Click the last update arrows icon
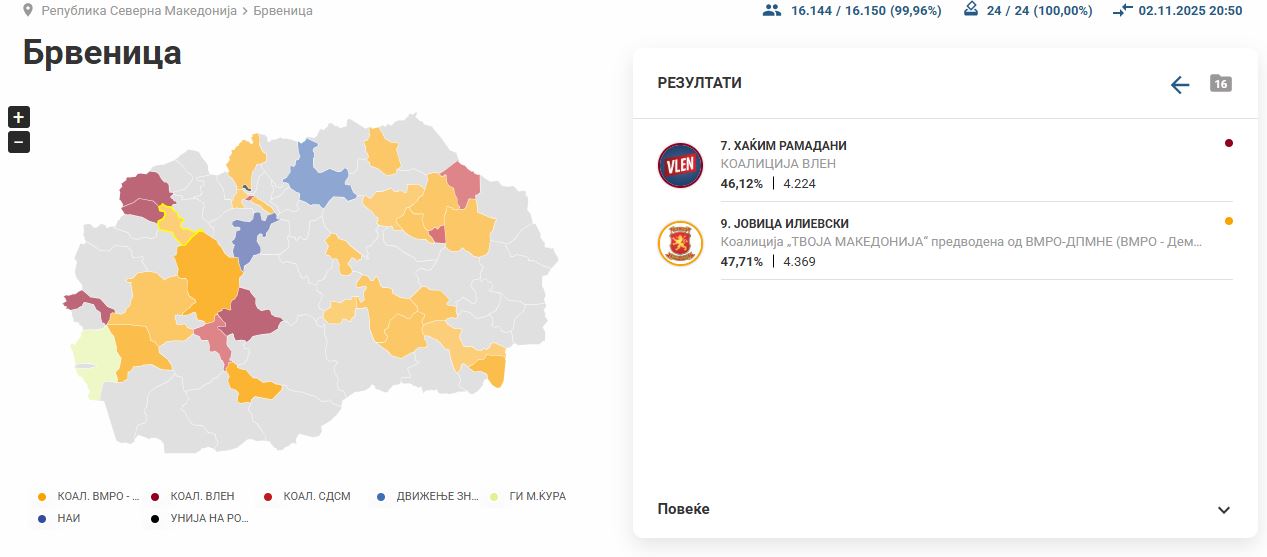The image size is (1267, 557). pyautogui.click(x=1122, y=10)
